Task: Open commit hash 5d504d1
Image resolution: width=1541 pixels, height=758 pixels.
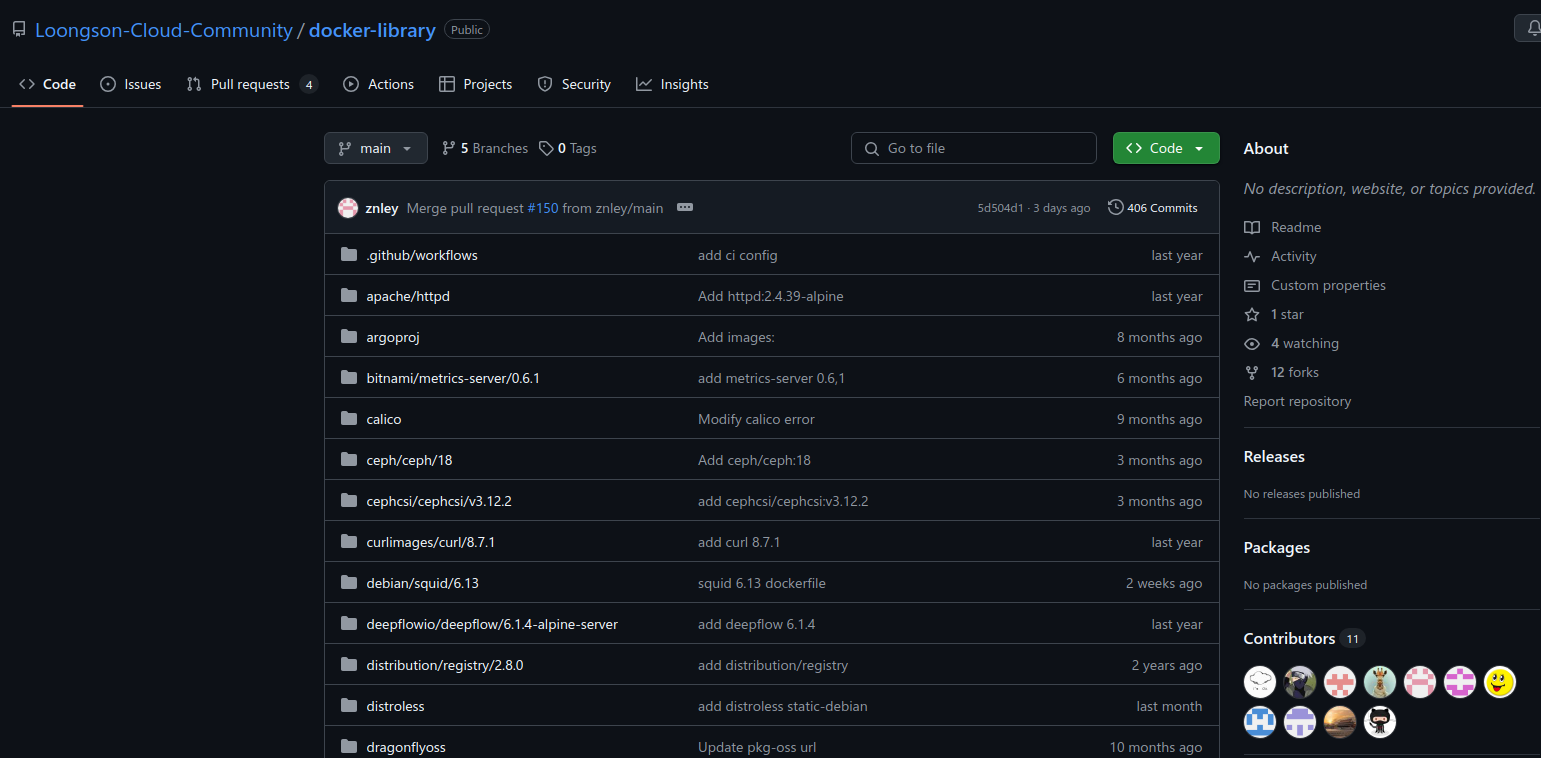Action: pyautogui.click(x=1000, y=208)
